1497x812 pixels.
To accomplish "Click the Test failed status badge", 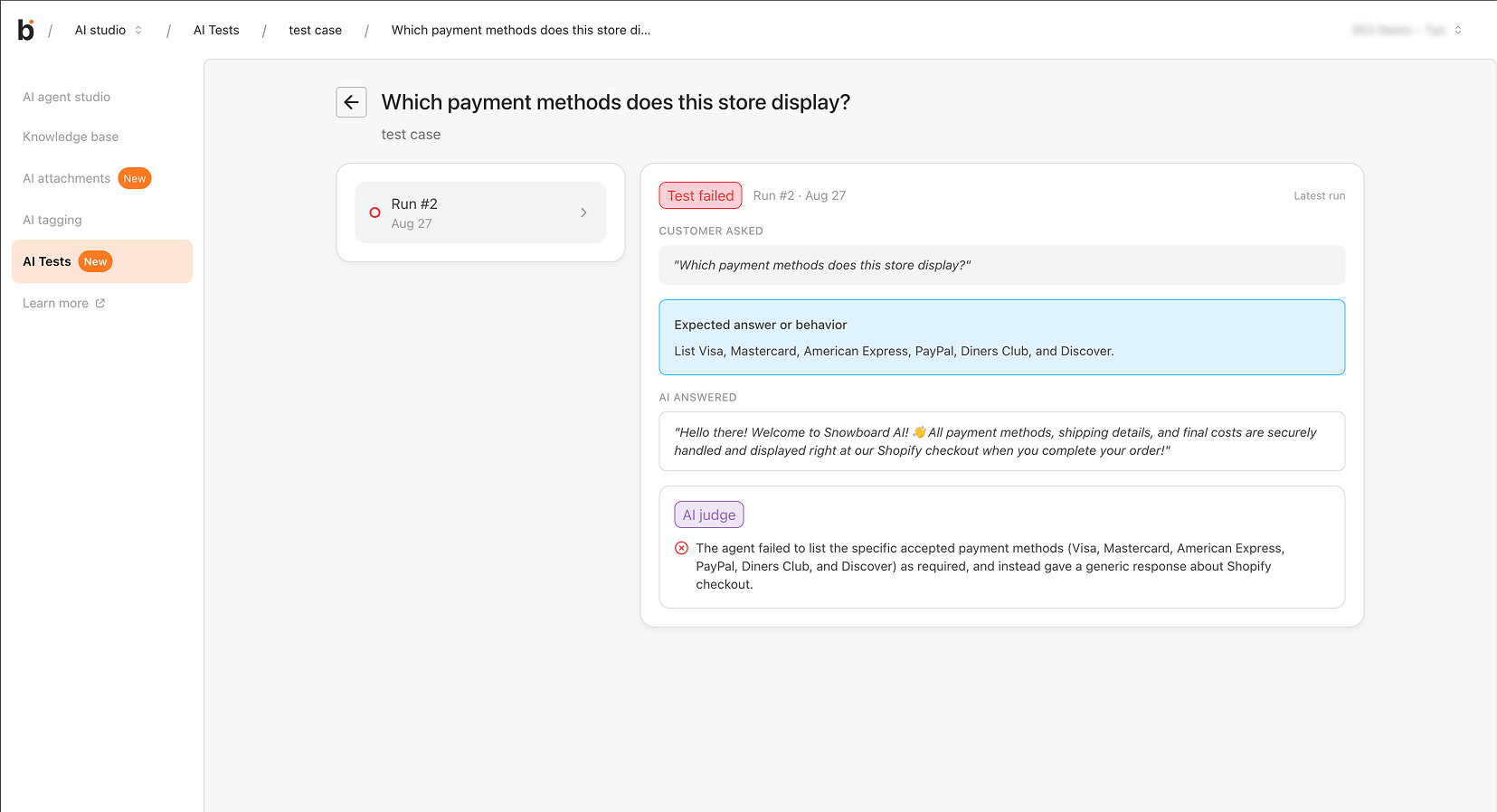I will pos(701,195).
